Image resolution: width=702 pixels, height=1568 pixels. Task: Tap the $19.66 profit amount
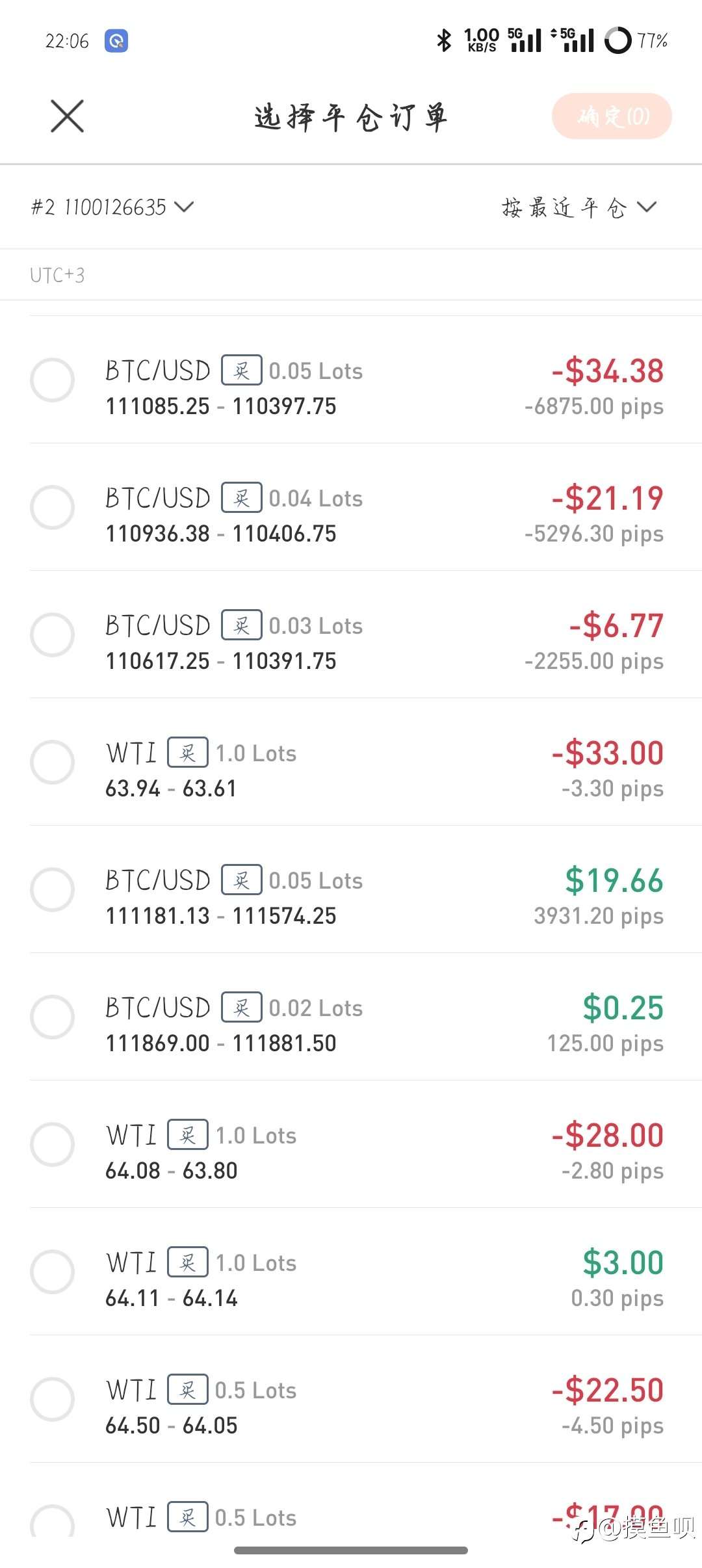pyautogui.click(x=614, y=880)
